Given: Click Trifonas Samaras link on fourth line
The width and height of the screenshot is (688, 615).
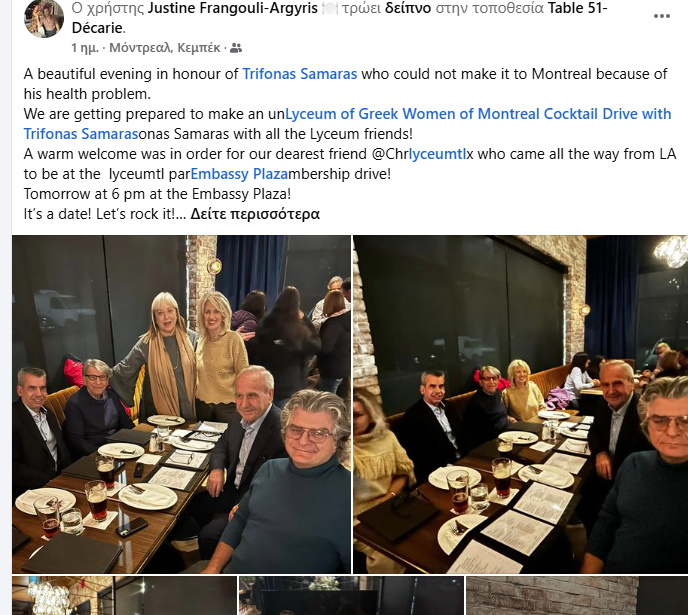Looking at the screenshot, I should pos(81,134).
